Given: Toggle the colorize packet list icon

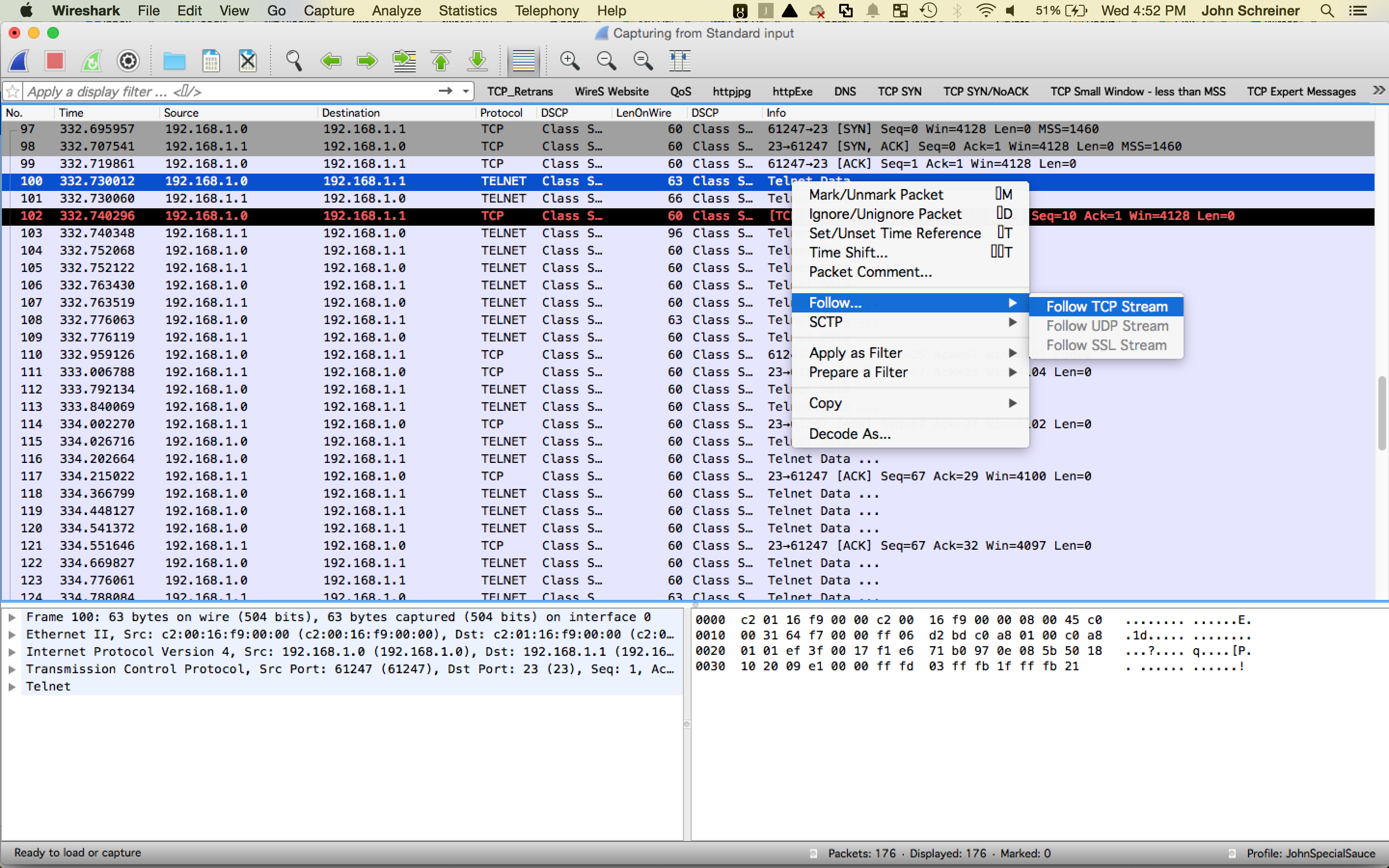Looking at the screenshot, I should click(x=523, y=61).
